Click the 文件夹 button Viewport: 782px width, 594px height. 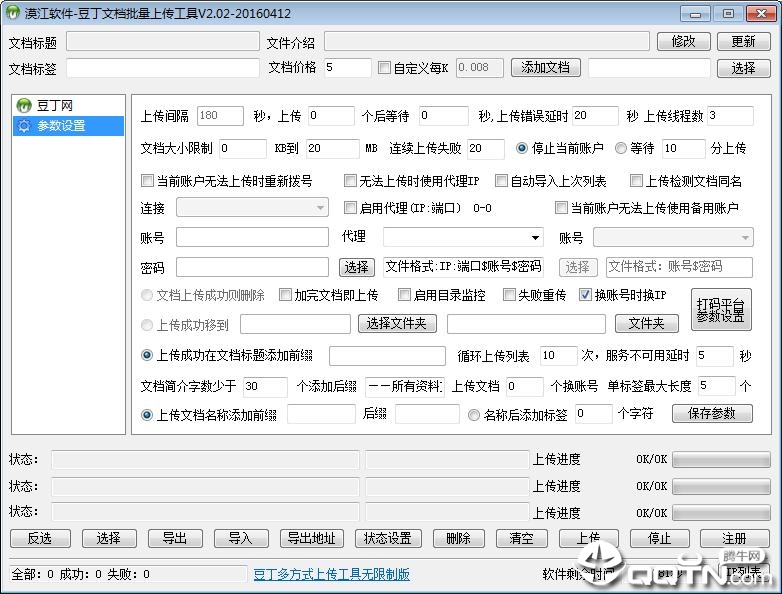click(x=647, y=324)
